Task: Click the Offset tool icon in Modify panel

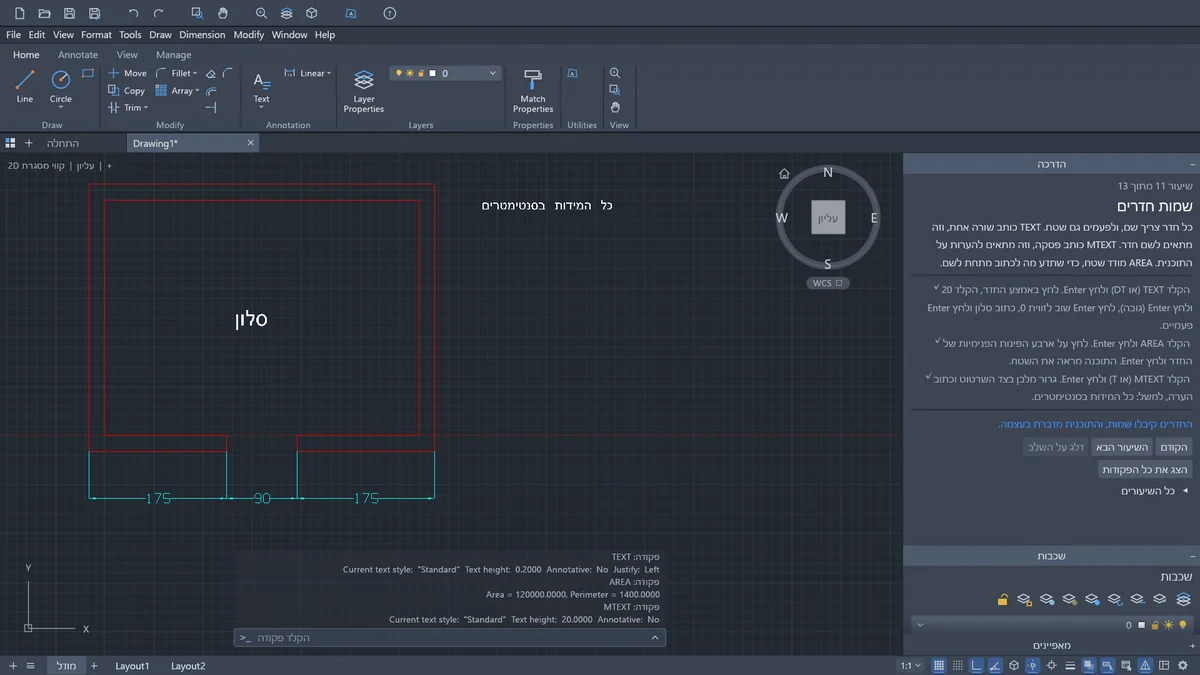Action: (211, 91)
